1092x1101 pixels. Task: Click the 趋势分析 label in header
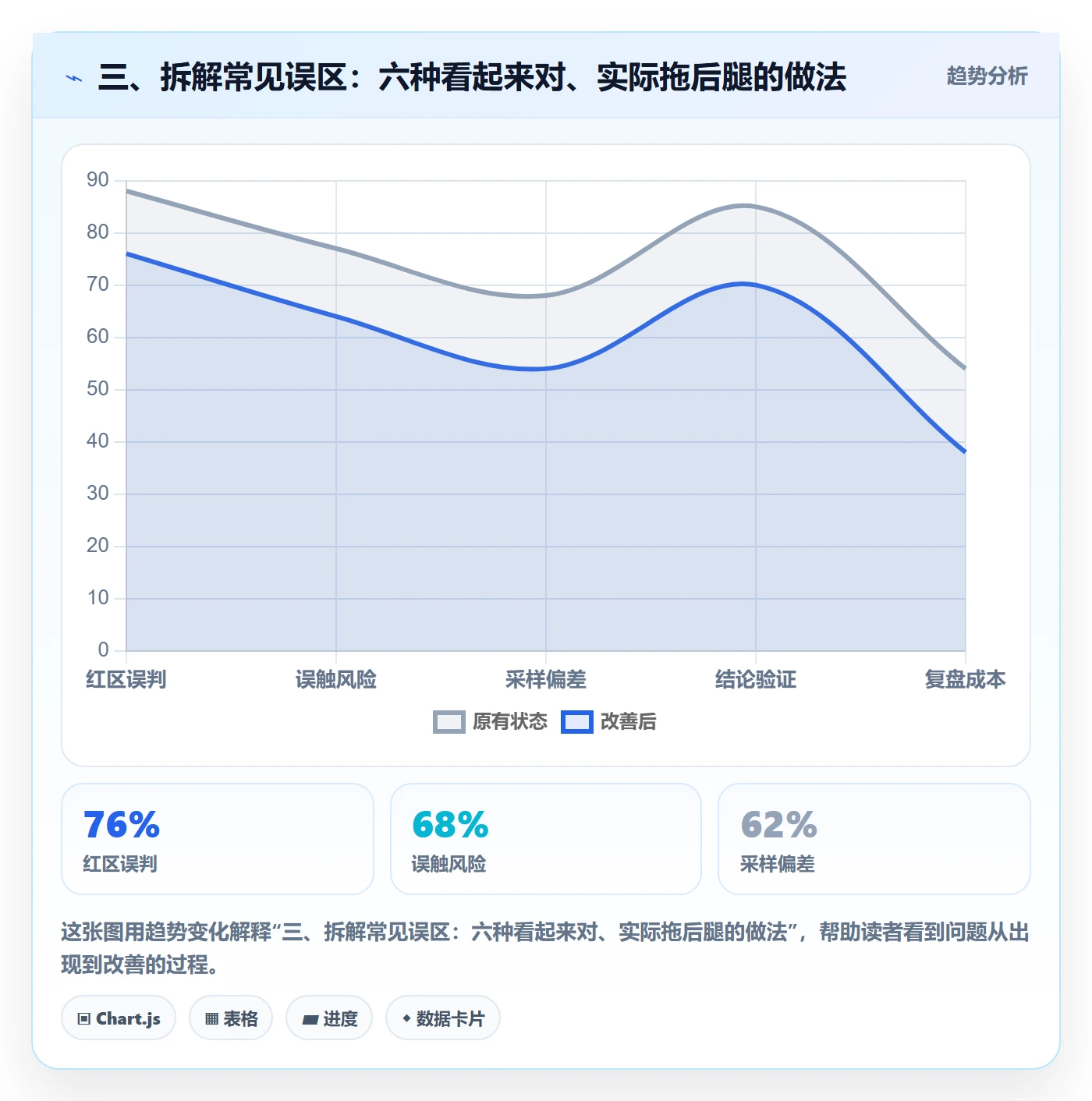987,76
